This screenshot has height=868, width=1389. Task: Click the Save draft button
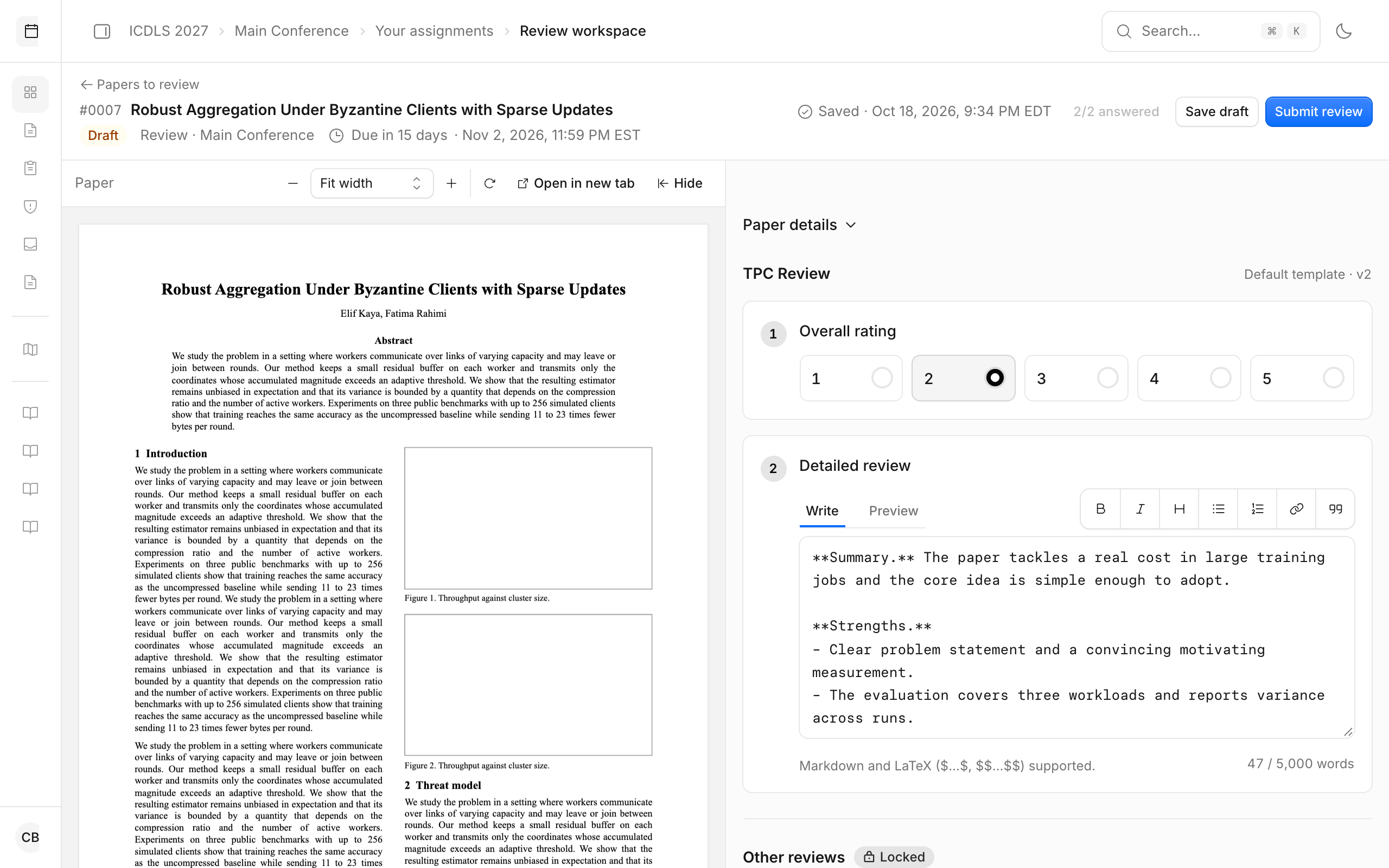tap(1216, 111)
